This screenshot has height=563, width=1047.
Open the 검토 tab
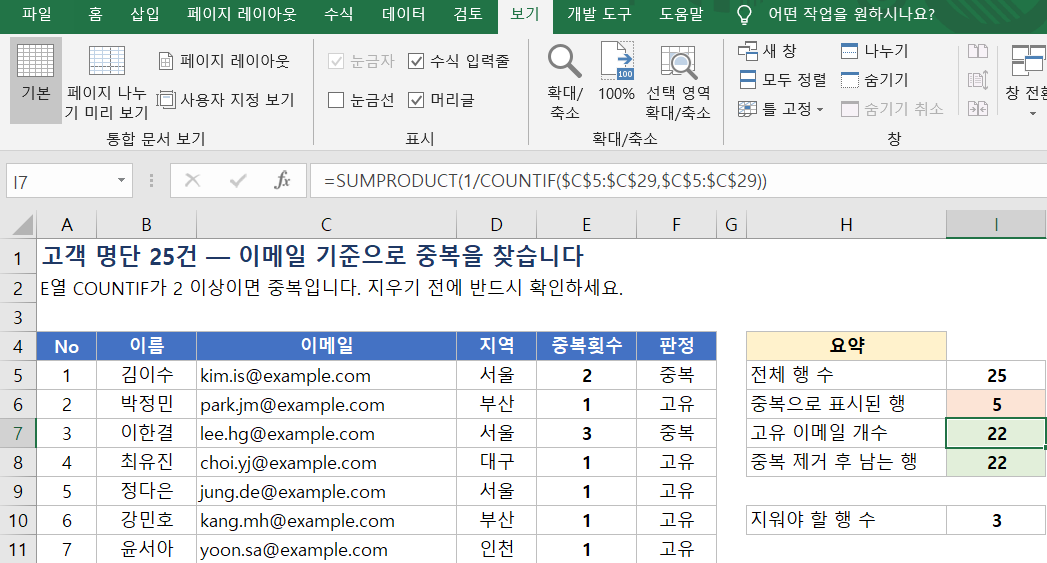click(x=467, y=15)
